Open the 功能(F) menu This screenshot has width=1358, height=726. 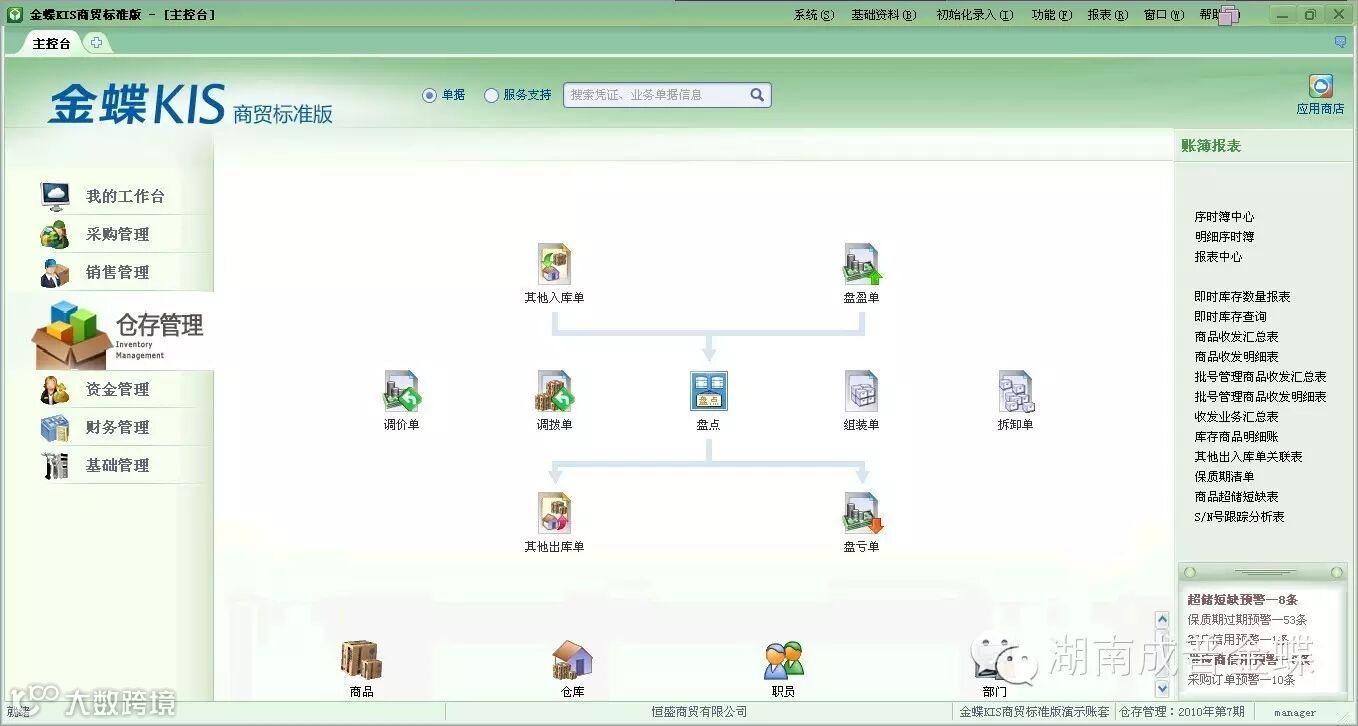[x=1051, y=15]
